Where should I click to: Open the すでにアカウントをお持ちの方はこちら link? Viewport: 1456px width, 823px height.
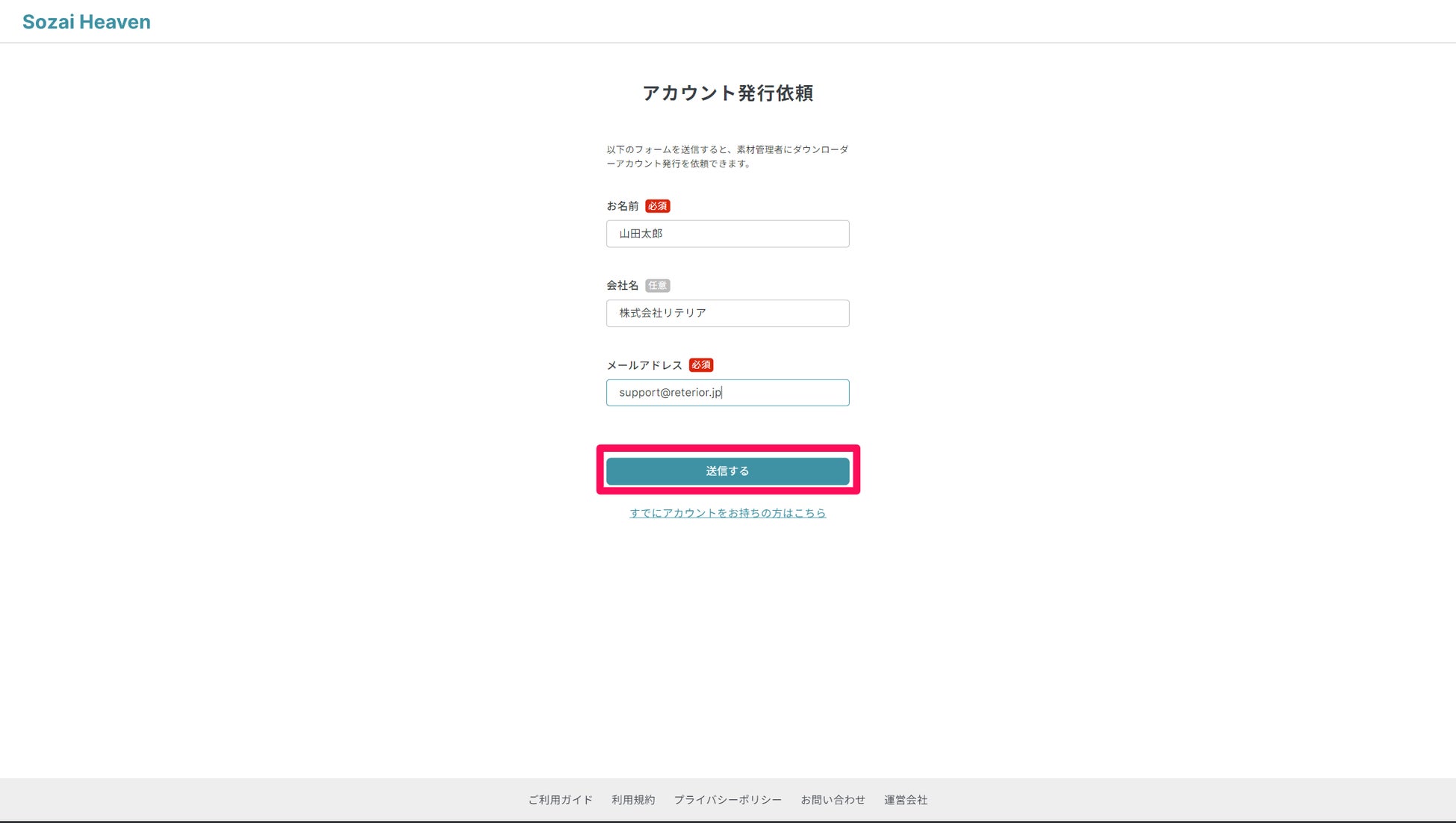(x=727, y=513)
